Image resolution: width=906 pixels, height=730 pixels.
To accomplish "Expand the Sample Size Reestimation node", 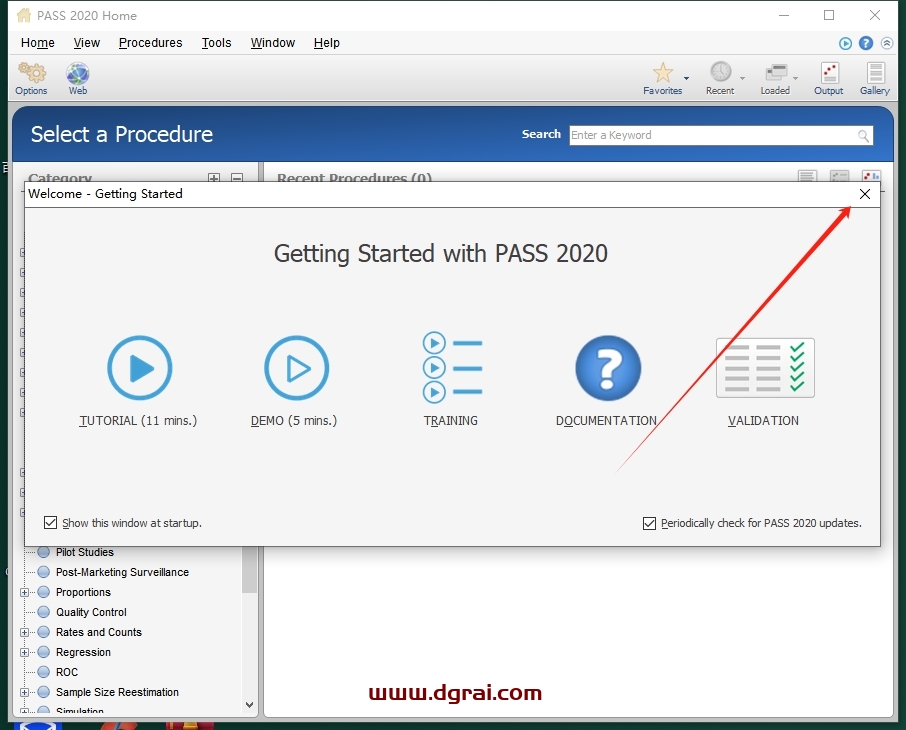I will pos(24,692).
